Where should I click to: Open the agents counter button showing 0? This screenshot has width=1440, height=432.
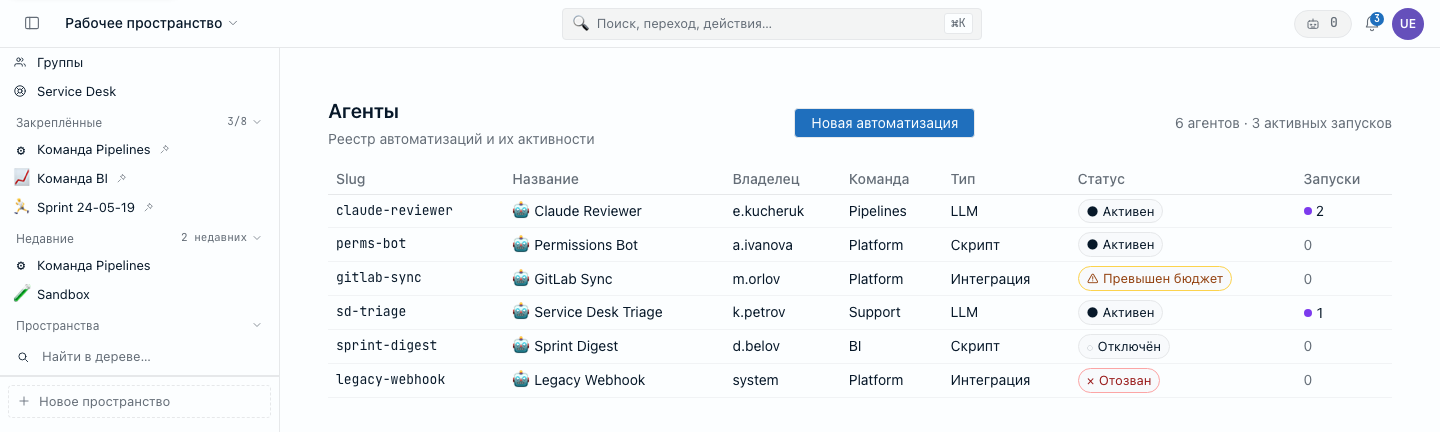pyautogui.click(x=1323, y=23)
